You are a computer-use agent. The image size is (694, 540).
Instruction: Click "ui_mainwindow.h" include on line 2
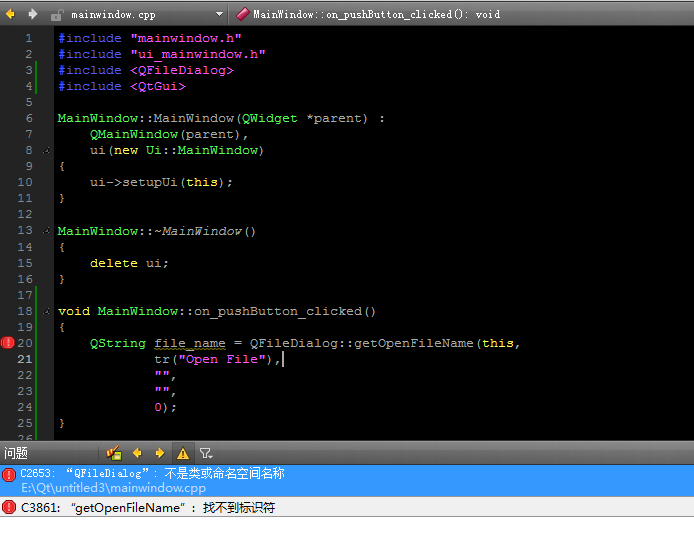coord(198,54)
